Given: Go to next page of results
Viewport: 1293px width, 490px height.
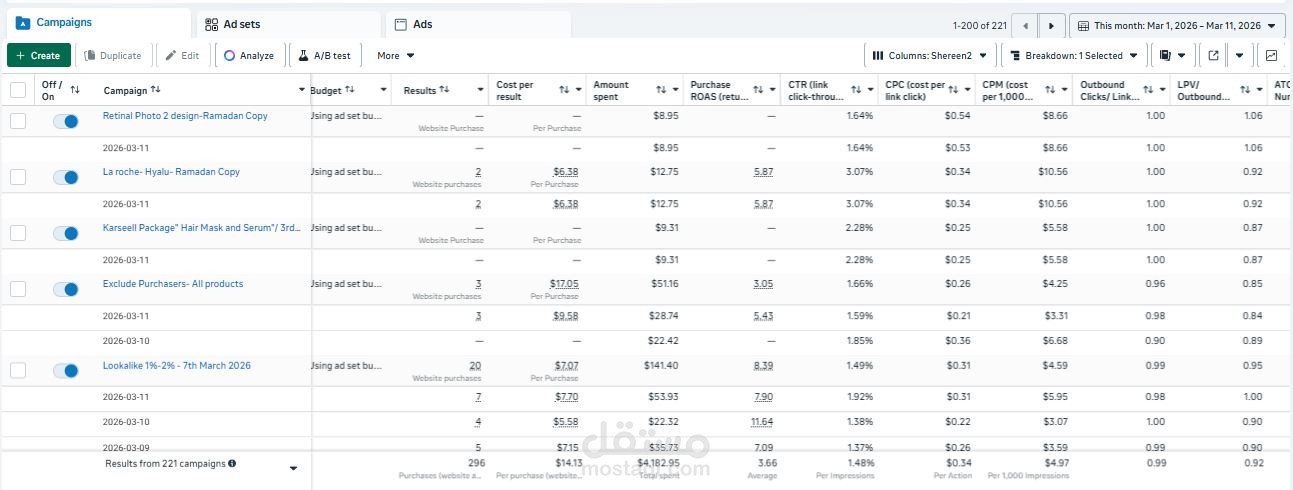Looking at the screenshot, I should point(1050,25).
